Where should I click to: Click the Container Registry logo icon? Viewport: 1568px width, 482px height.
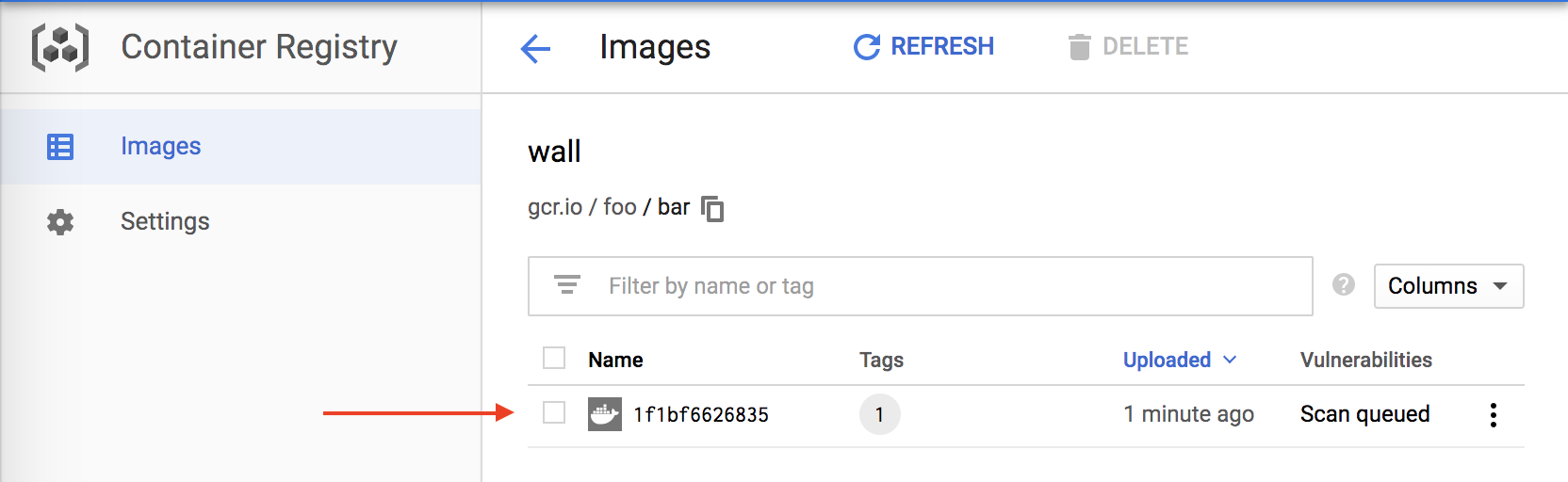[60, 47]
